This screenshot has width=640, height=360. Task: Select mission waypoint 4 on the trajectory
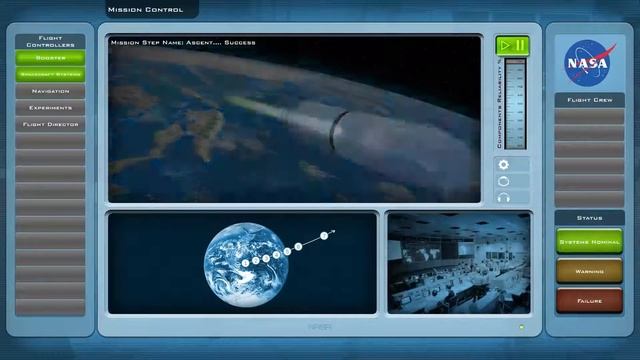pyautogui.click(x=277, y=255)
